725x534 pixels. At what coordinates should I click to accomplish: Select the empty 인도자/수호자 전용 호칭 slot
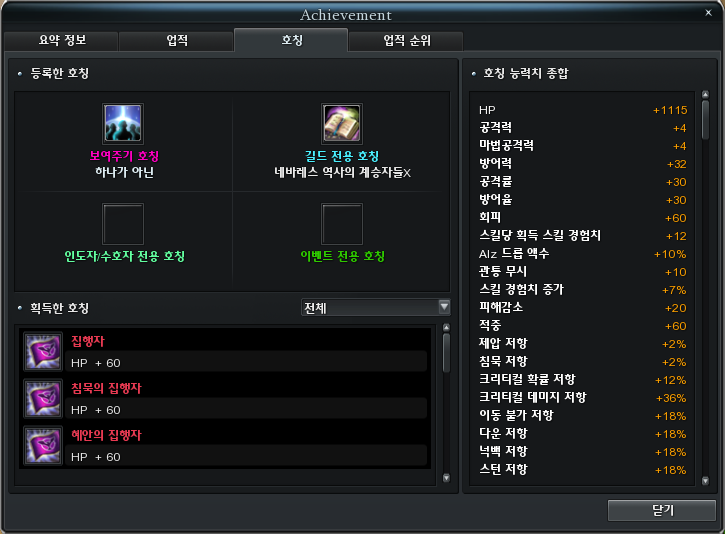pyautogui.click(x=123, y=224)
